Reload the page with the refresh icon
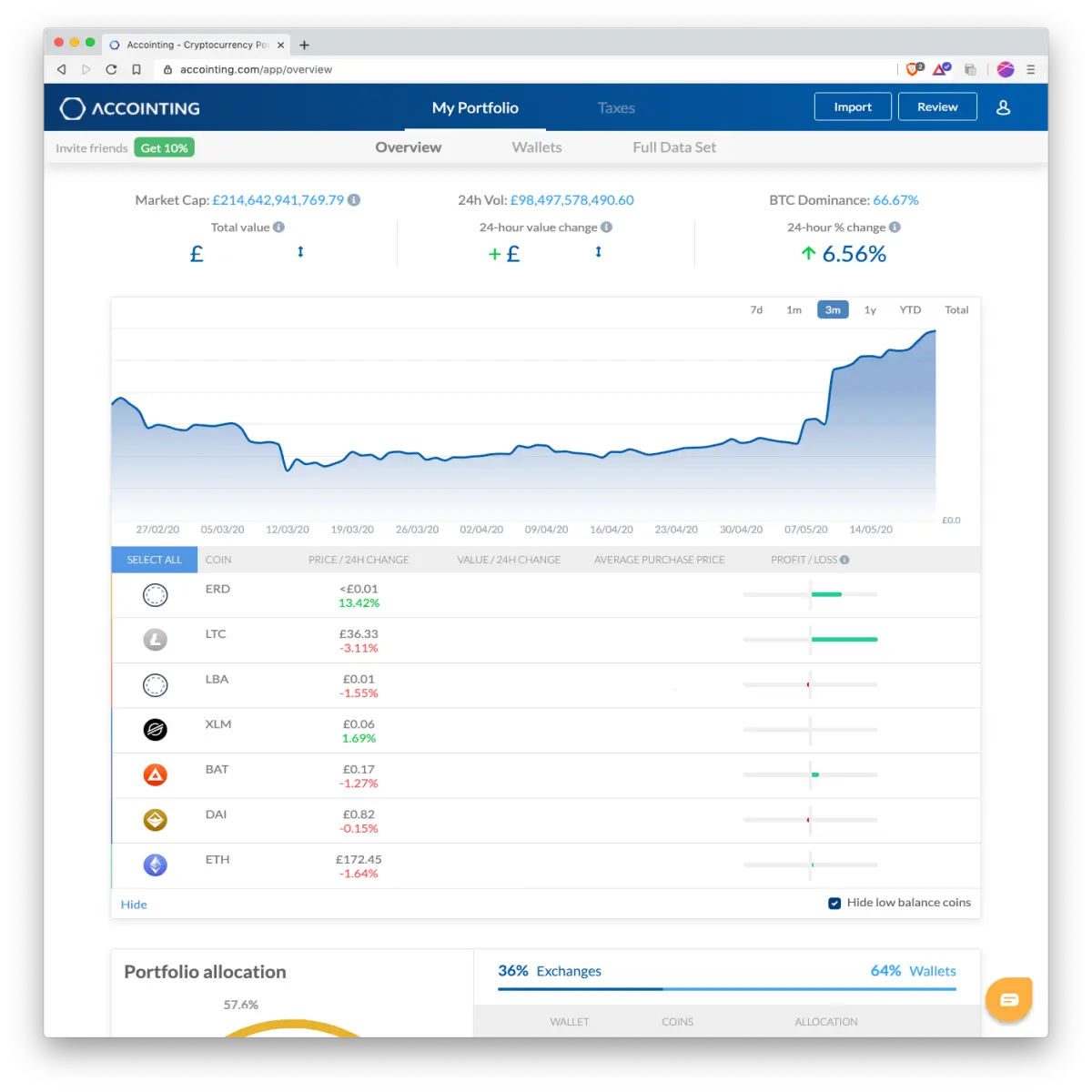Image resolution: width=1092 pixels, height=1092 pixels. [111, 69]
